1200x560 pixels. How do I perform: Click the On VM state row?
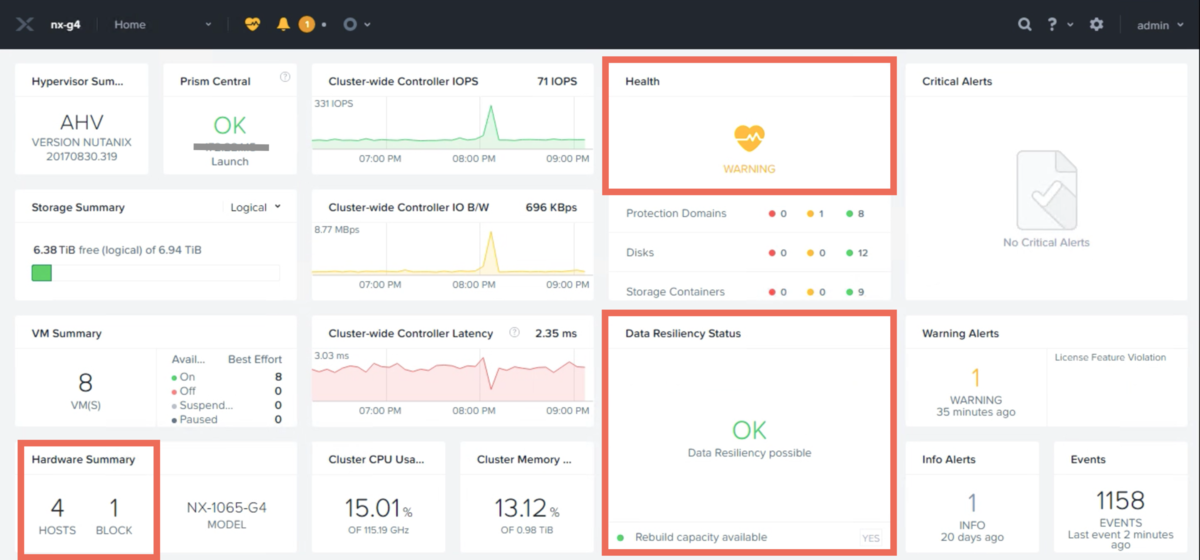pyautogui.click(x=226, y=377)
